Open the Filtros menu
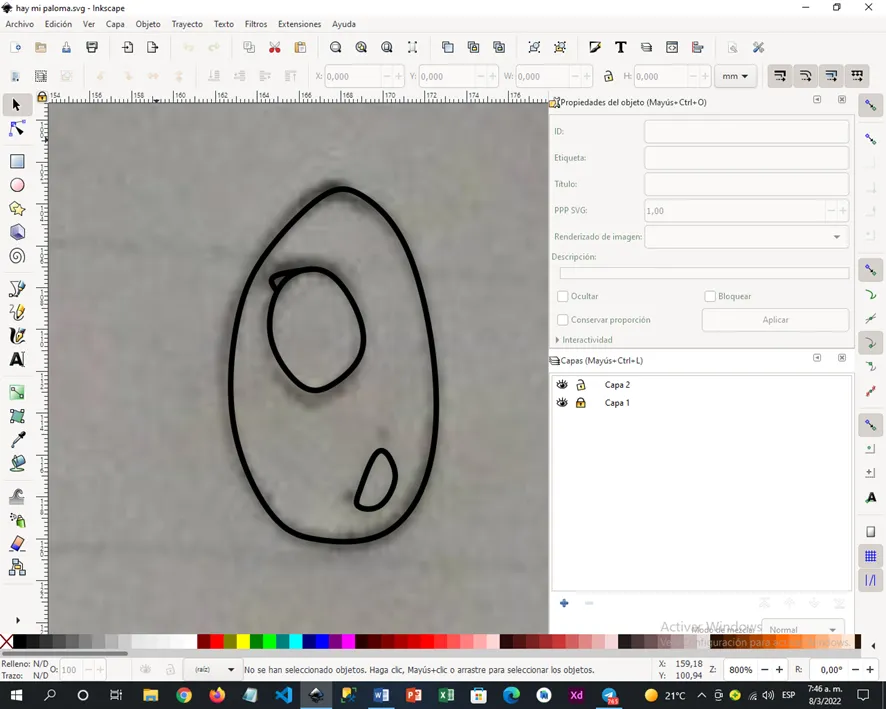Viewport: 886px width, 709px height. 256,24
